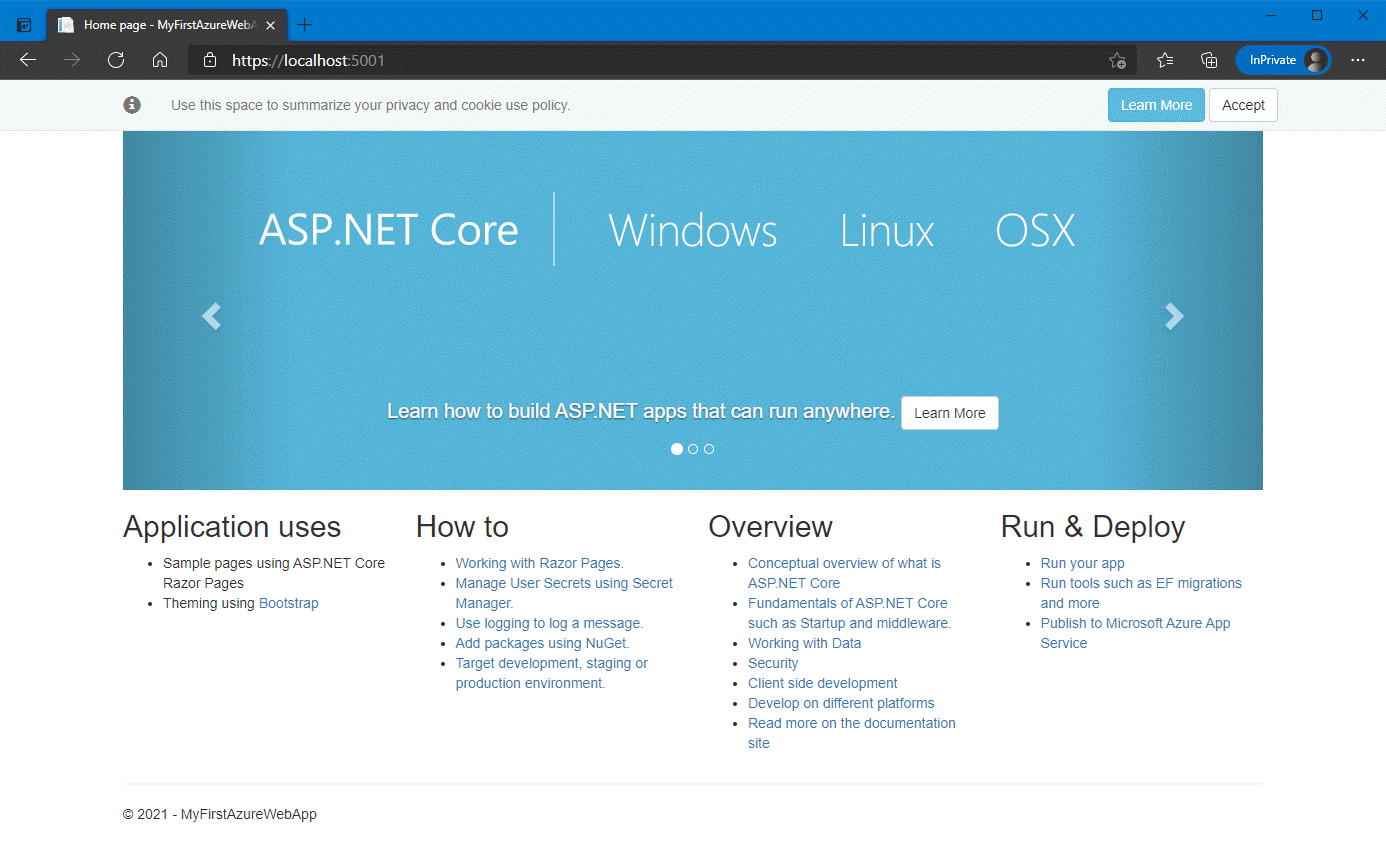Click the Run & Deploy heading

1093,527
